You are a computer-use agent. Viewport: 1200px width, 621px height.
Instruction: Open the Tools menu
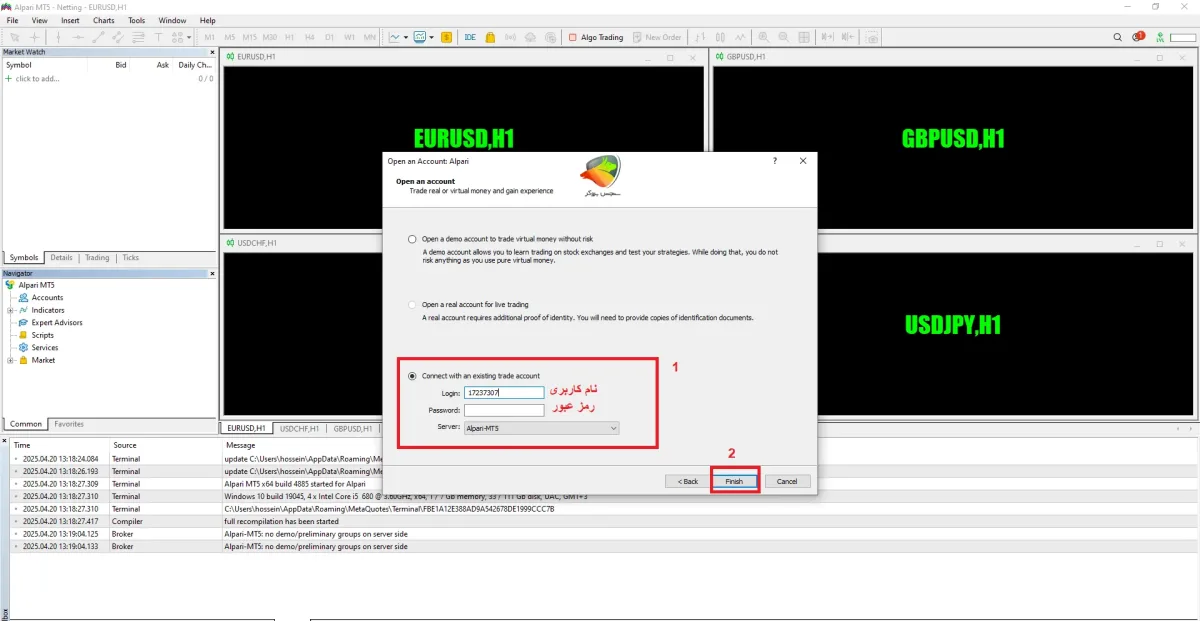coord(136,20)
